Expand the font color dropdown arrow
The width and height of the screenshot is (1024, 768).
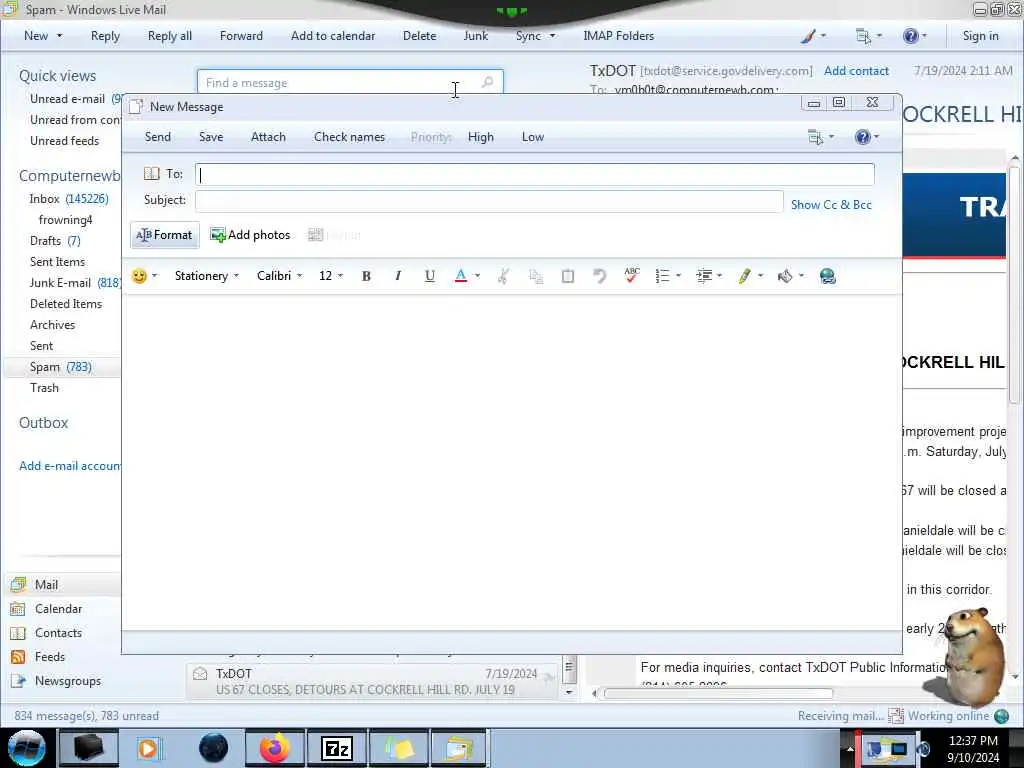[477, 276]
